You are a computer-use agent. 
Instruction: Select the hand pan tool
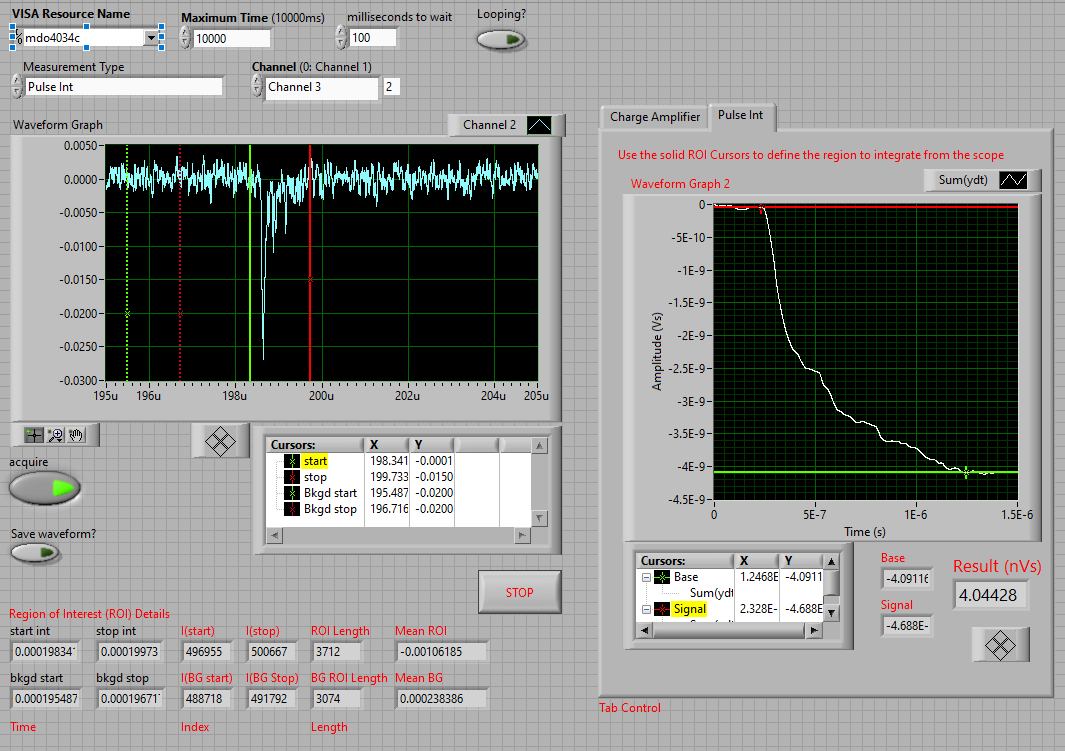(77, 435)
